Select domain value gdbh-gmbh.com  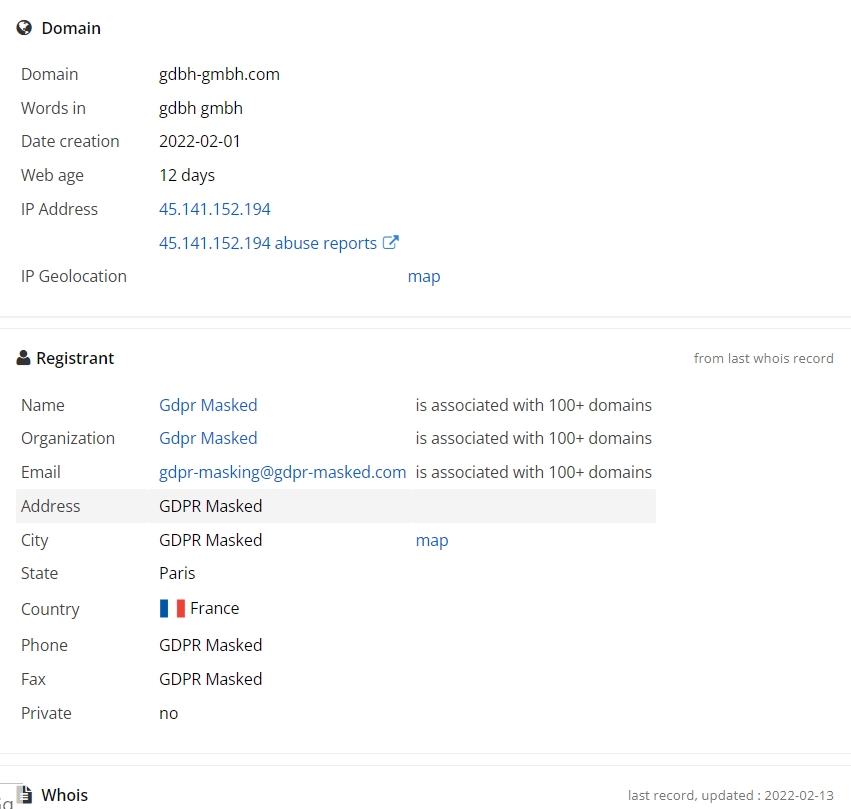[219, 74]
